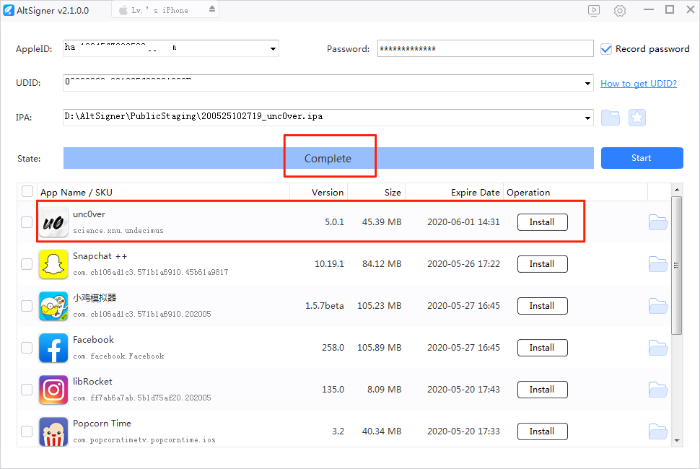Expand the AppleID dropdown arrow
700x469 pixels.
(x=273, y=49)
